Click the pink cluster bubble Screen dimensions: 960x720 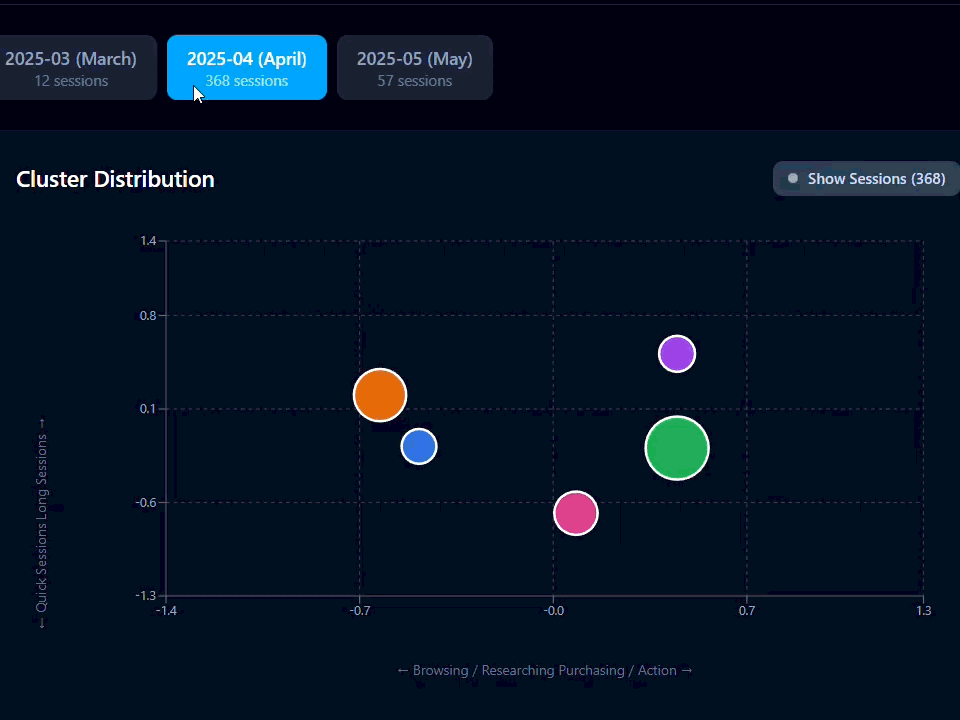click(576, 513)
